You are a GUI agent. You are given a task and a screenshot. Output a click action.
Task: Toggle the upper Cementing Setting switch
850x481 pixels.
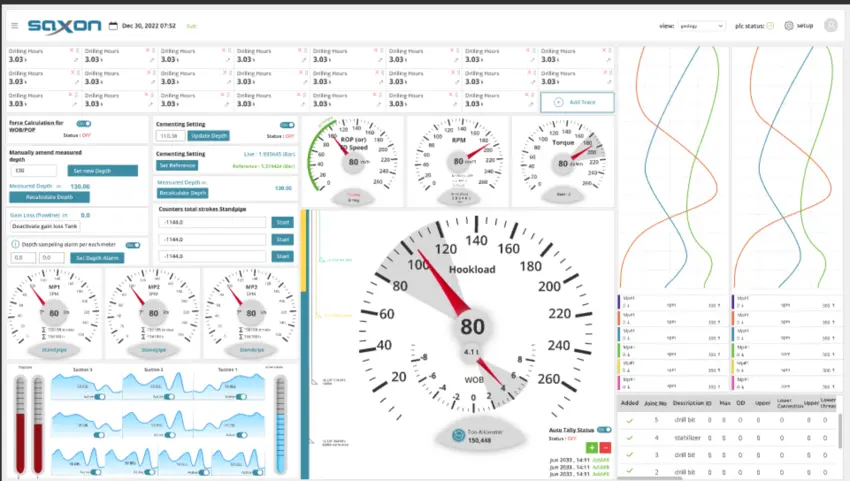(287, 125)
